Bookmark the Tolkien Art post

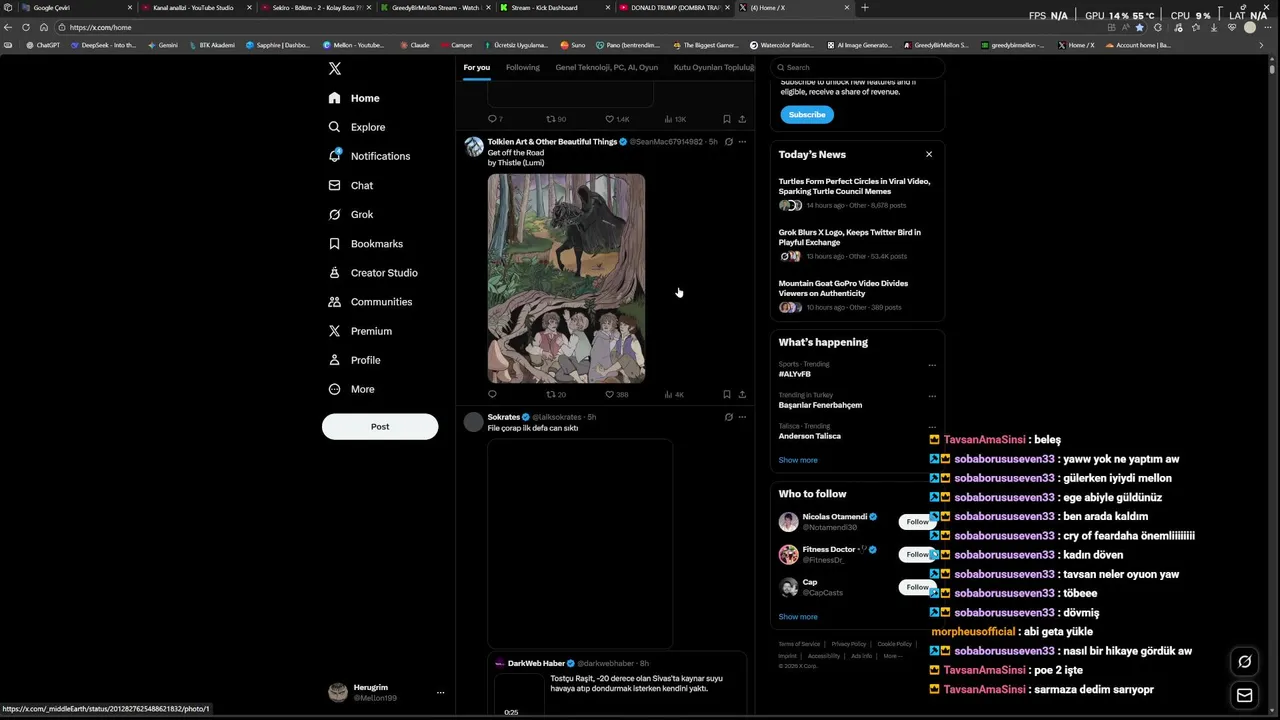coord(727,394)
